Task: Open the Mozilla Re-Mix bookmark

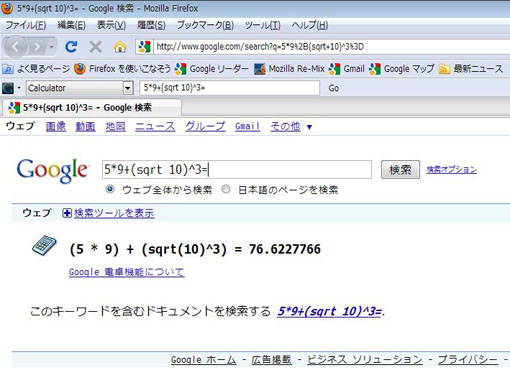Action: pyautogui.click(x=289, y=69)
